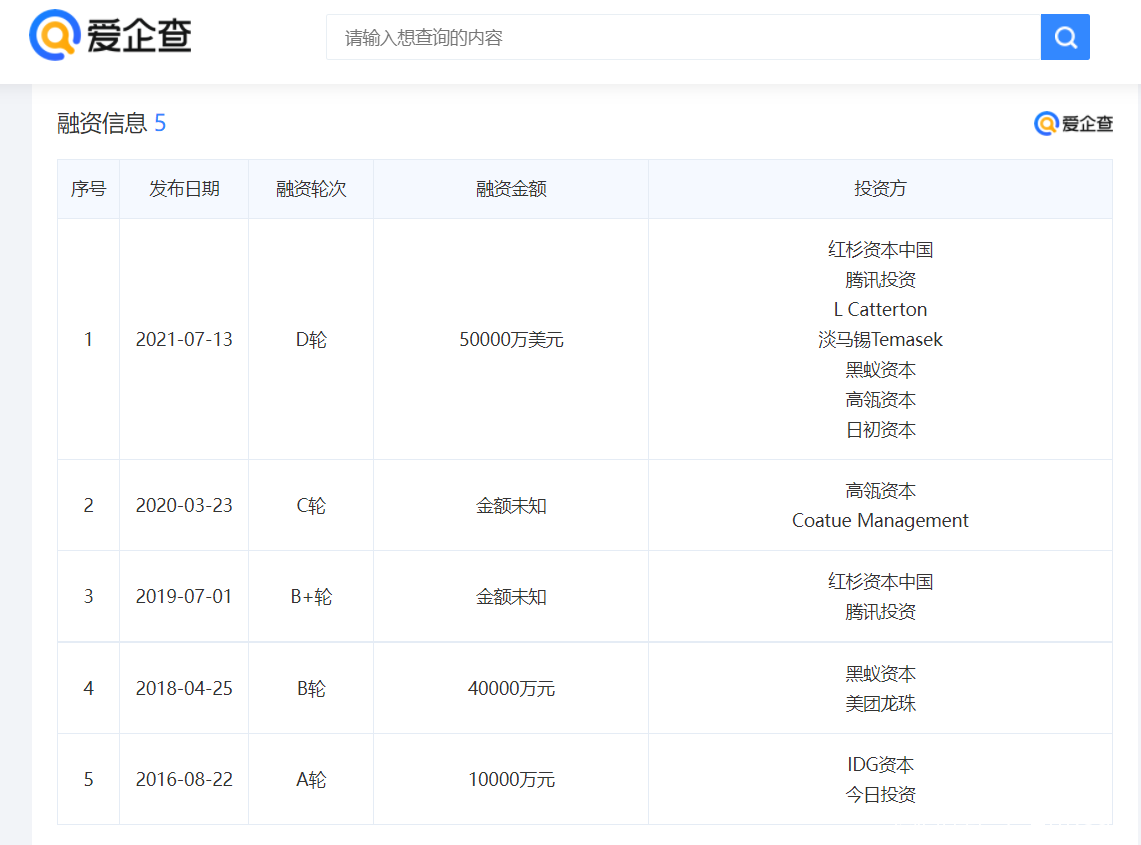Click the B+轮 round cell

[x=311, y=596]
